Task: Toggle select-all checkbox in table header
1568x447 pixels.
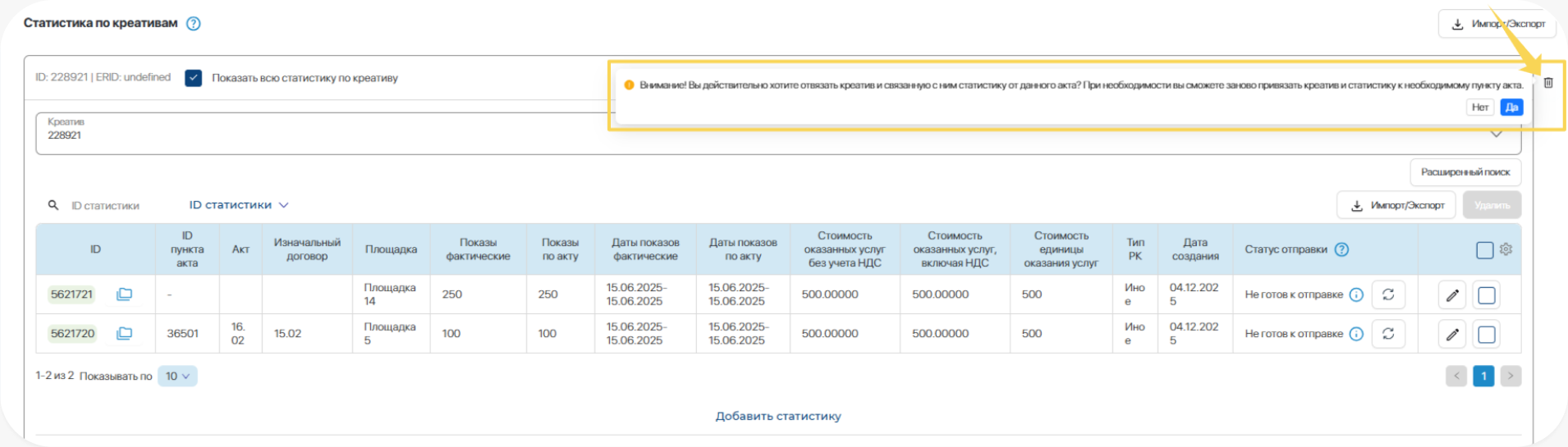Action: point(1484,250)
